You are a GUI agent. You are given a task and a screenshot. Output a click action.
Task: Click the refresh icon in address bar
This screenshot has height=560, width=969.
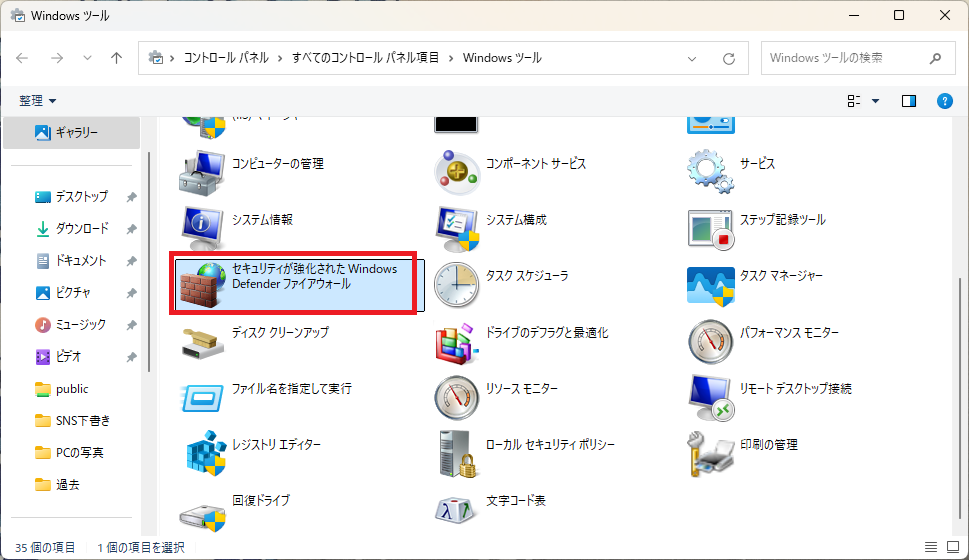[x=729, y=59]
